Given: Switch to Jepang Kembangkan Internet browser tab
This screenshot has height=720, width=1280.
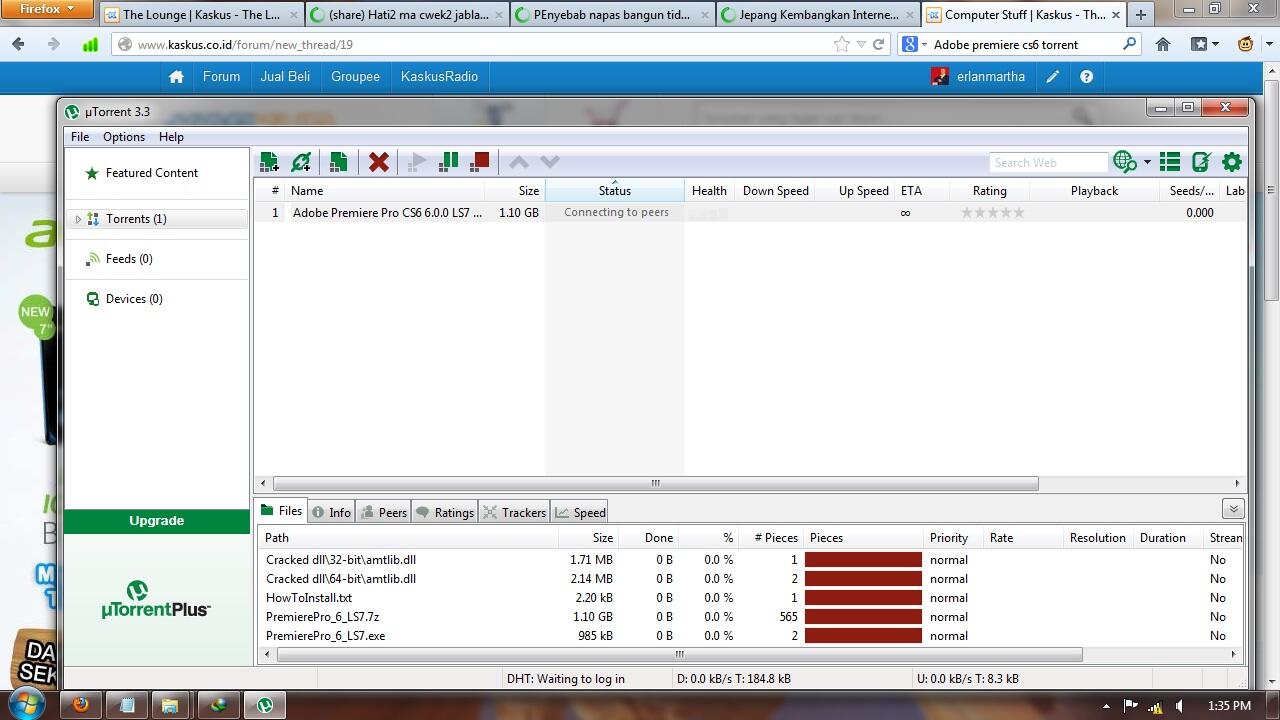Looking at the screenshot, I should 817,15.
